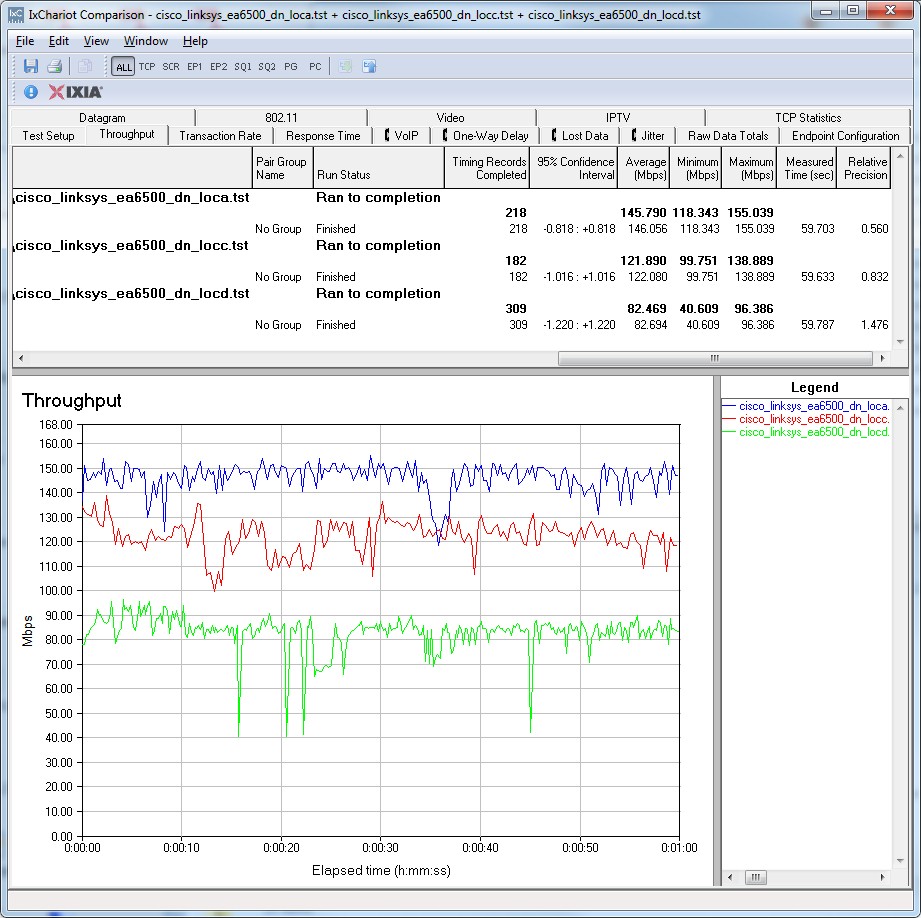
Task: Click the 82.694 average value cell
Action: pyautogui.click(x=650, y=325)
